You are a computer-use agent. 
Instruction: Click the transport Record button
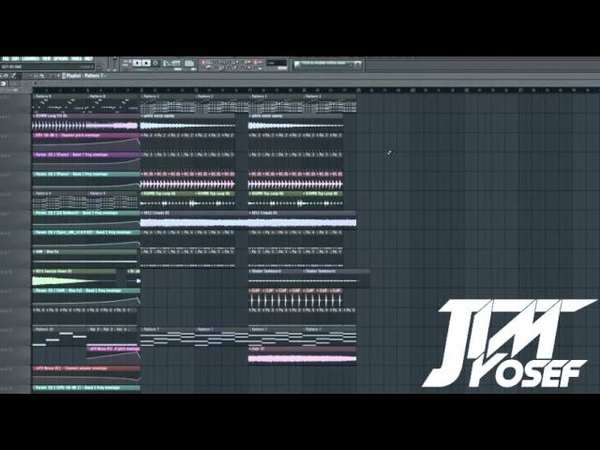pos(155,63)
